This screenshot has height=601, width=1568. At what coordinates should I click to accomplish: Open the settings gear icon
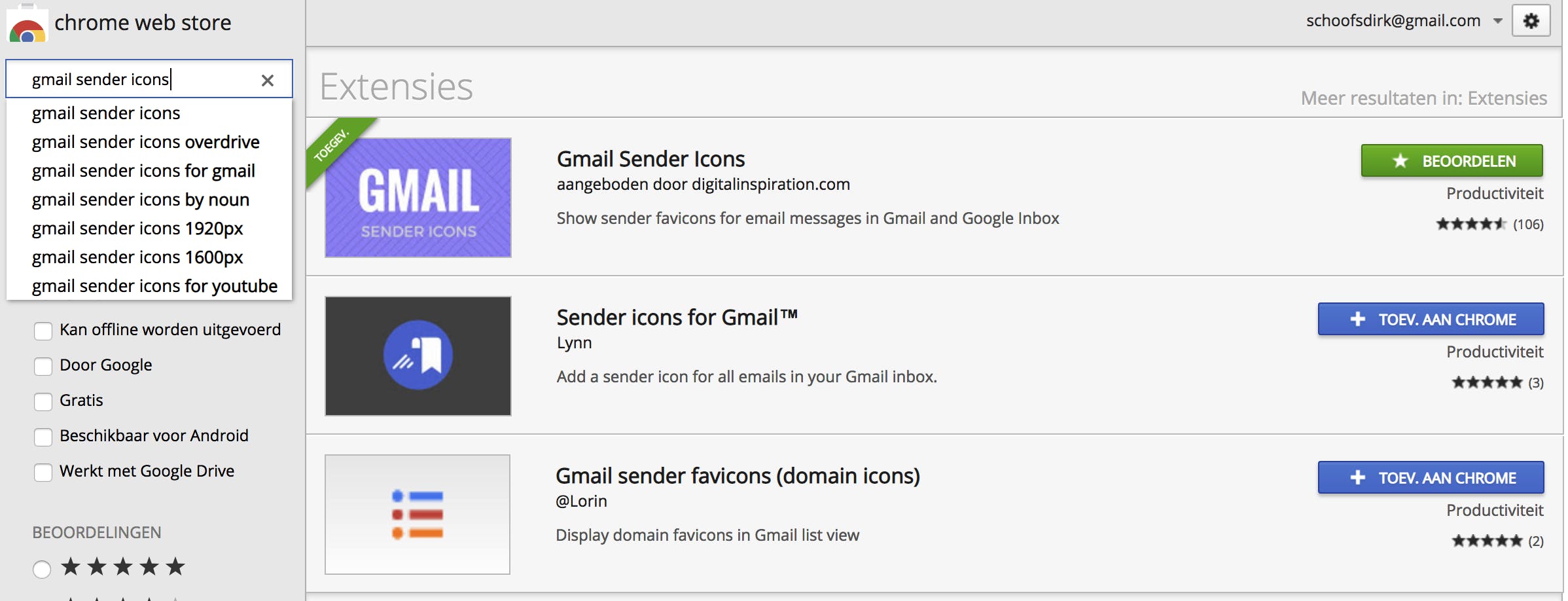[1531, 21]
